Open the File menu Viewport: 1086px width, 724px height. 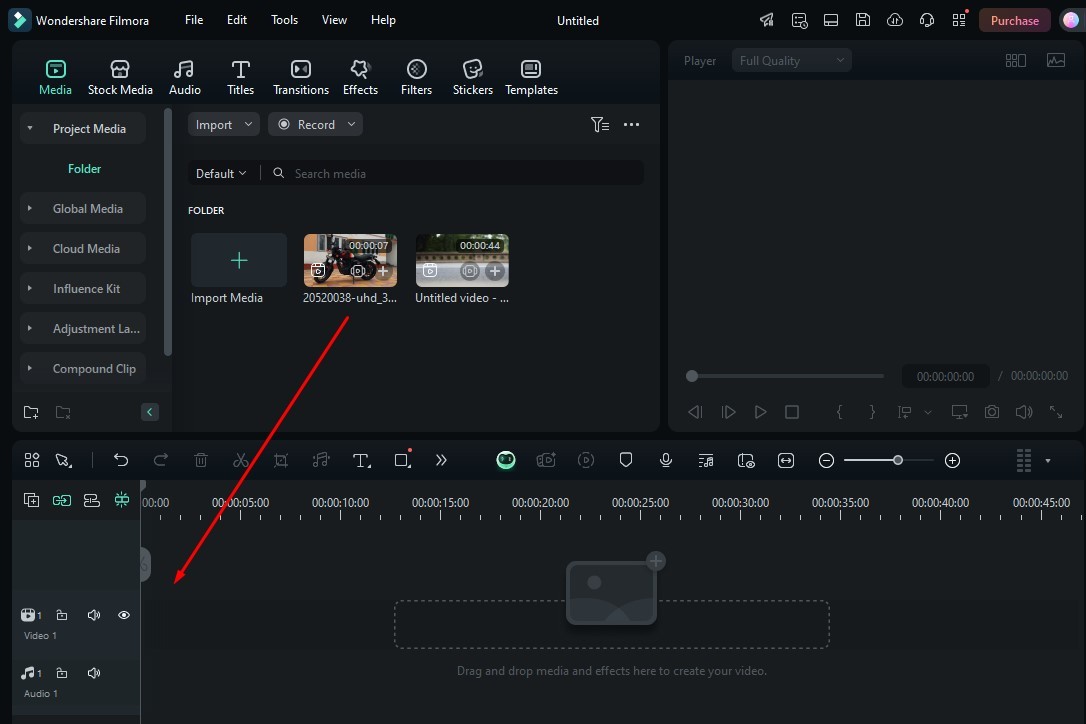pos(194,20)
